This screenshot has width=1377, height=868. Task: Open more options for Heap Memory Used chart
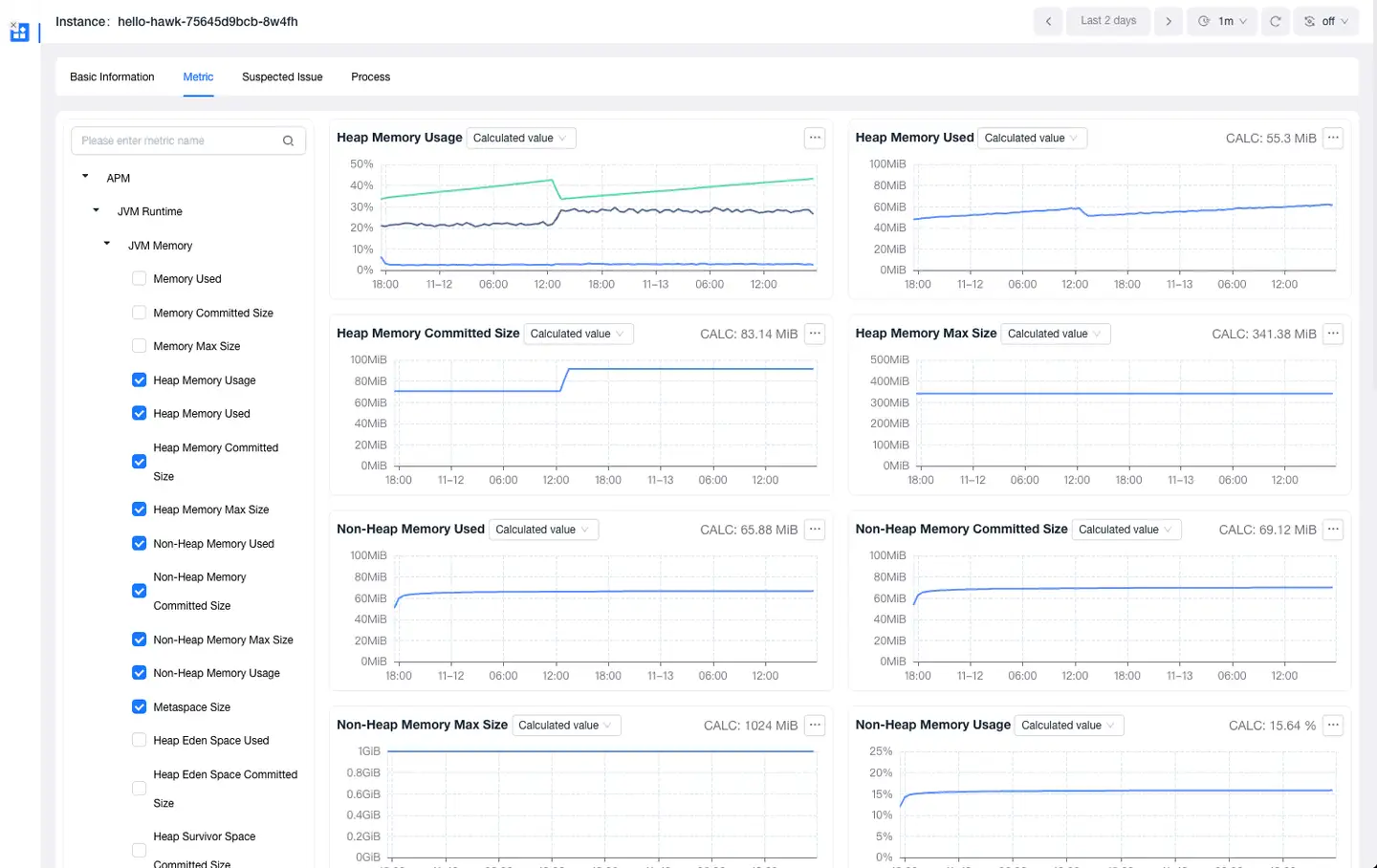(1333, 138)
